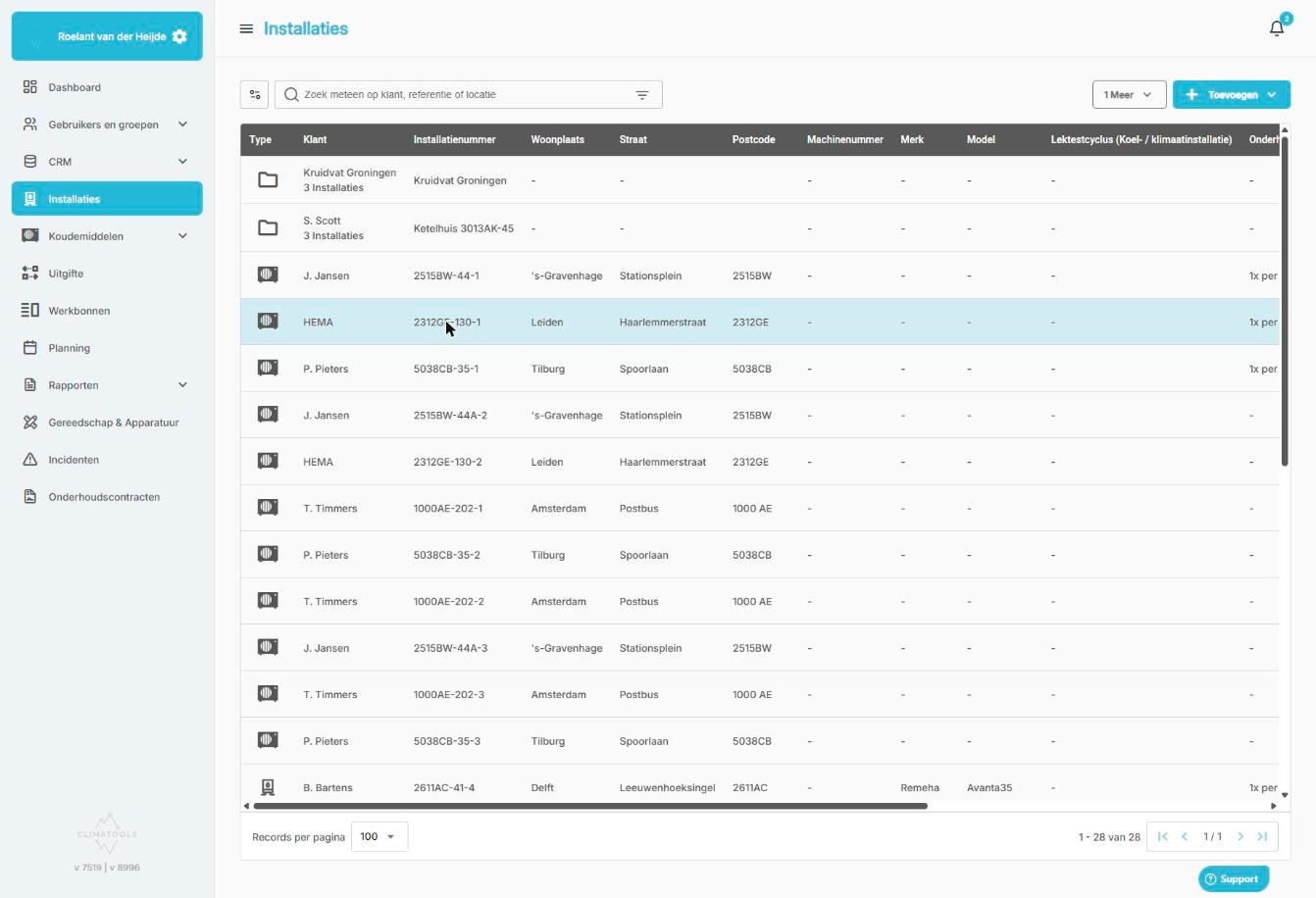Focus the search field for klant or locatie
Screen dimensions: 1316x898
point(461,95)
